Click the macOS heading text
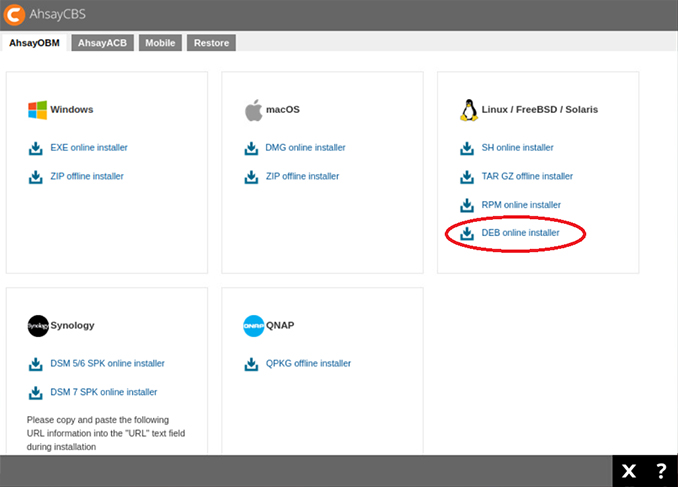678x487 pixels. coord(283,109)
